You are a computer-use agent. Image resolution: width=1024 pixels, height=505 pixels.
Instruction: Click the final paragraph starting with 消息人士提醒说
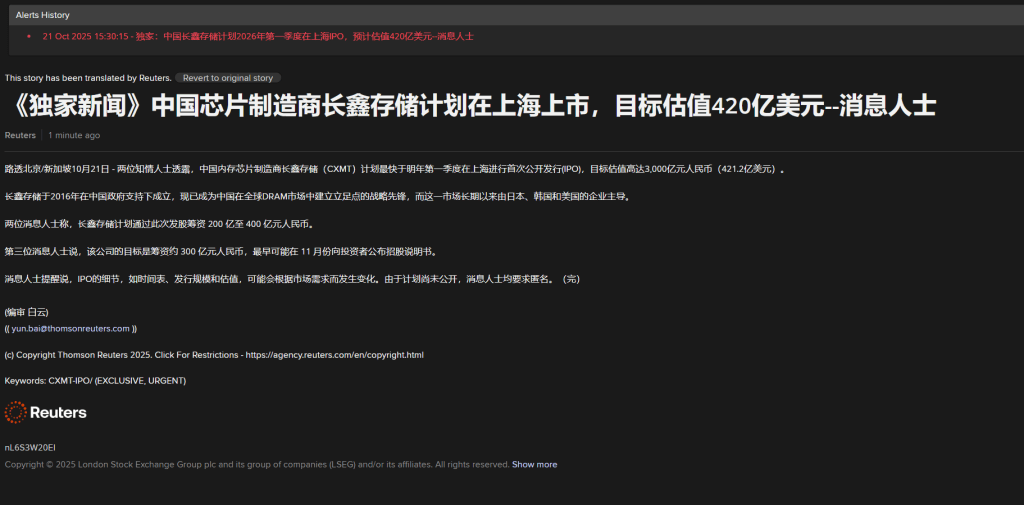tap(292, 278)
